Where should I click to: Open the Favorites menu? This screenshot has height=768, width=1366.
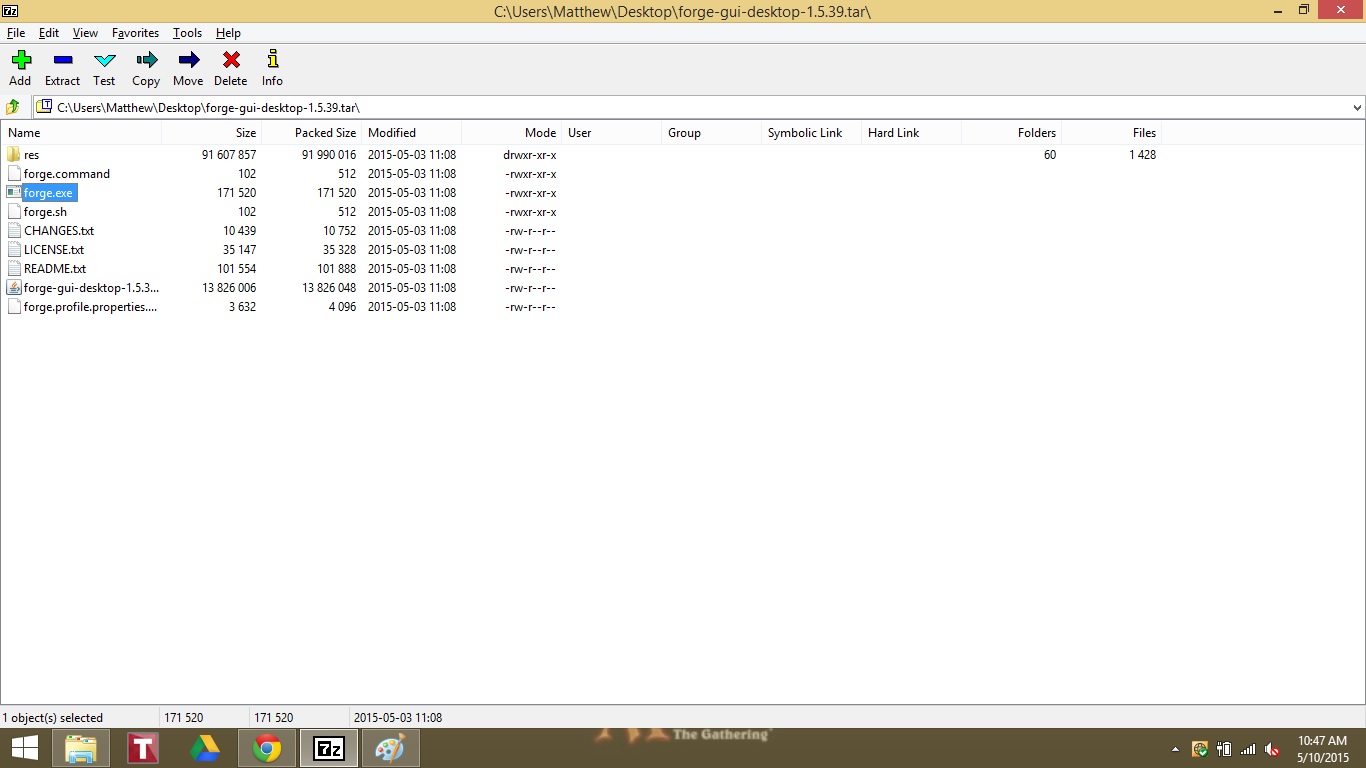pyautogui.click(x=135, y=33)
